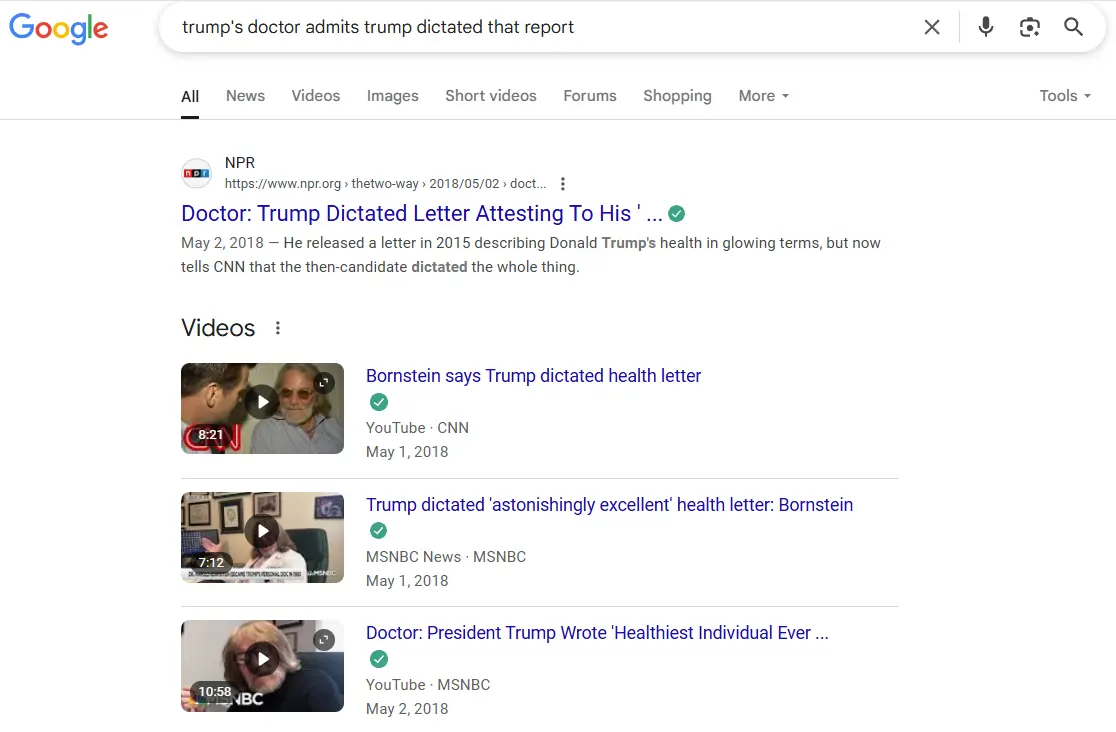1116x732 pixels.
Task: Click 'YouTube · CNN' source text
Action: [417, 428]
